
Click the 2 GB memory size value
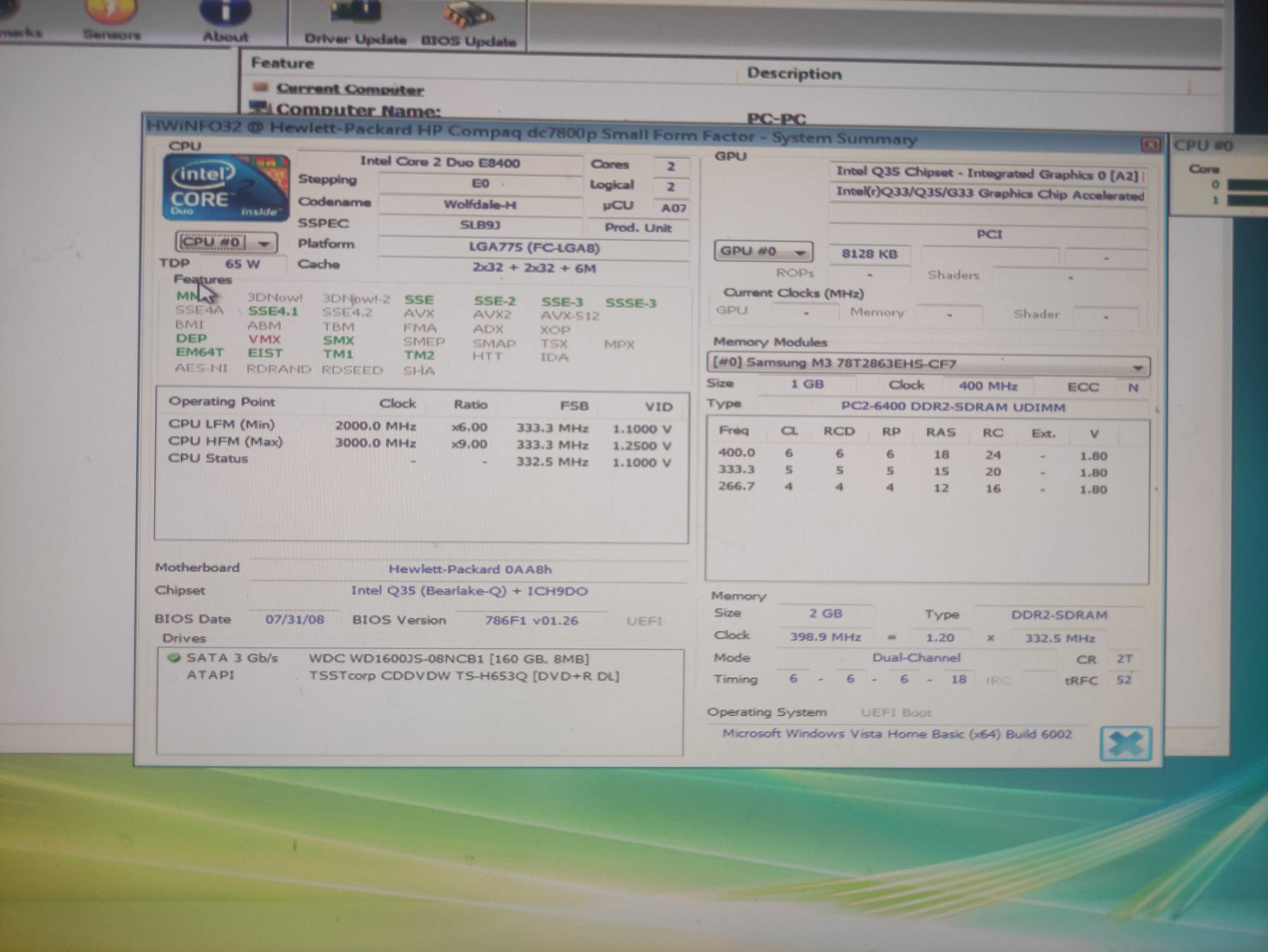pos(825,613)
